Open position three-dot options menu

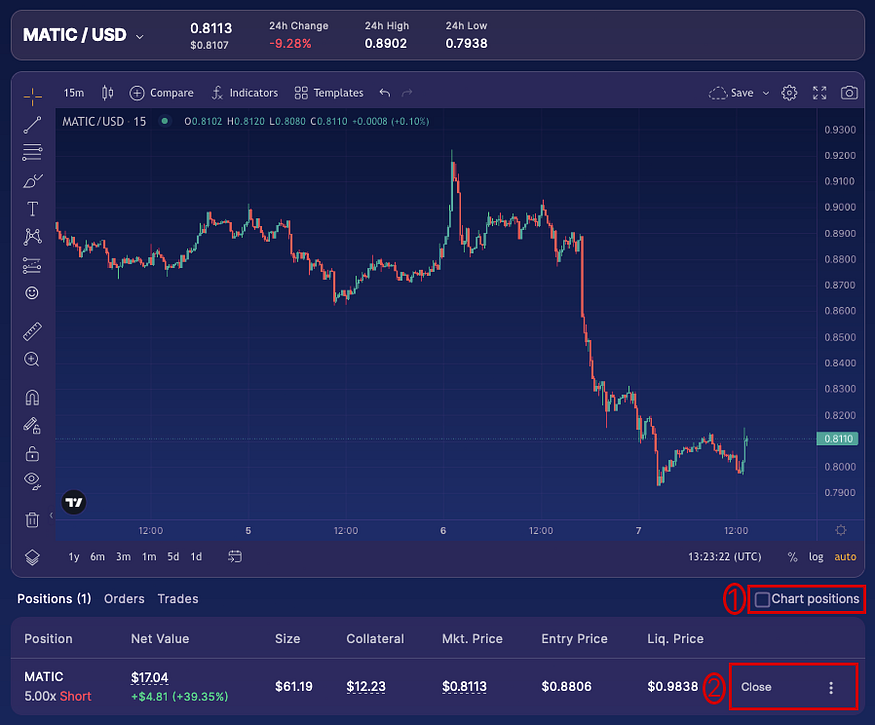(831, 688)
